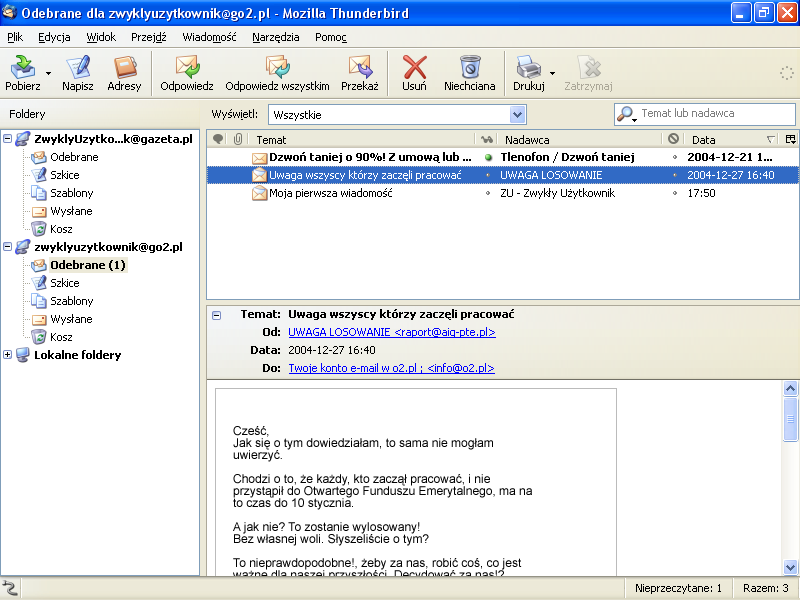Open the Pomoc menu
800x600 pixels.
pos(331,37)
